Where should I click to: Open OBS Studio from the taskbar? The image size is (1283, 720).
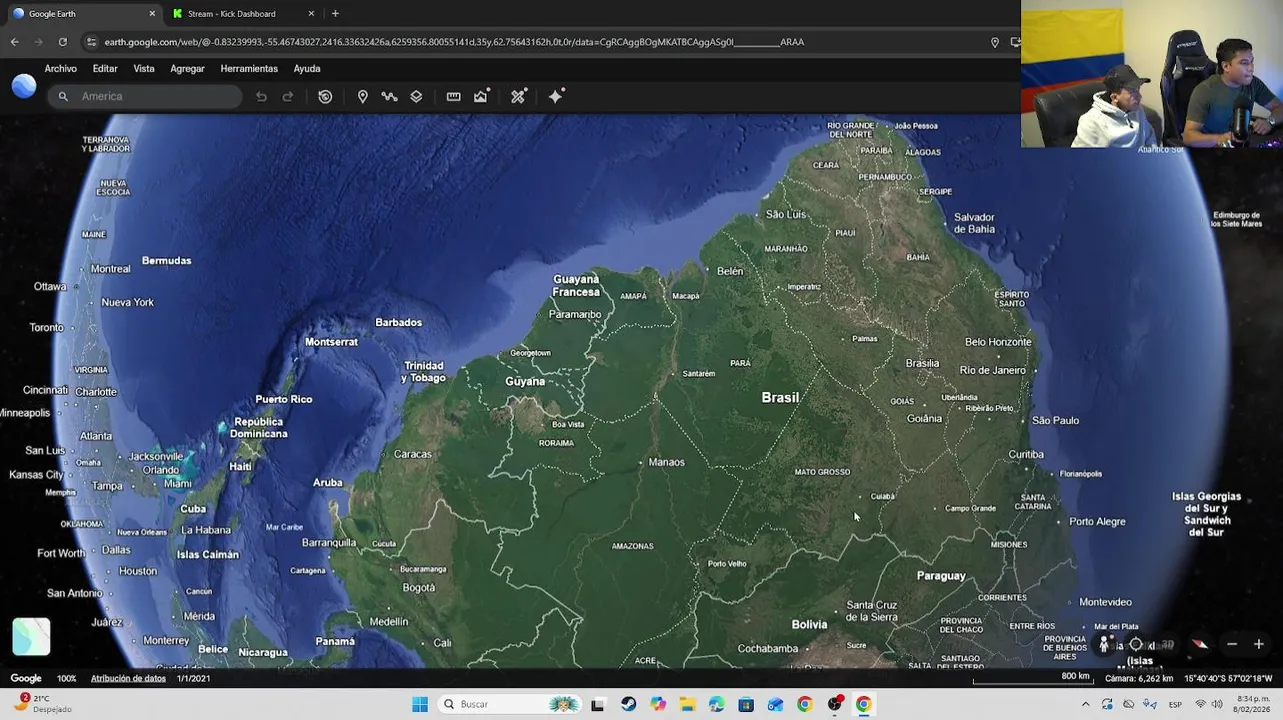point(834,705)
